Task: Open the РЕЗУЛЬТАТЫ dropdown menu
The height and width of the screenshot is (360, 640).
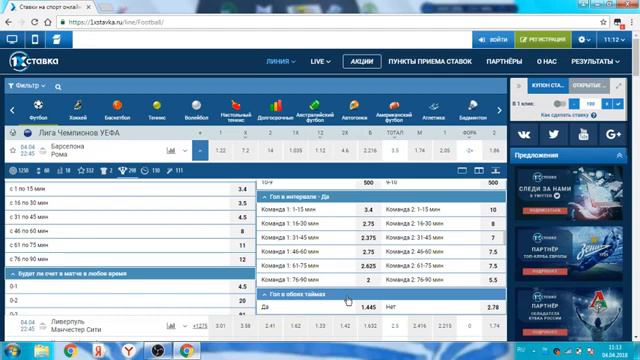Action: click(x=596, y=61)
